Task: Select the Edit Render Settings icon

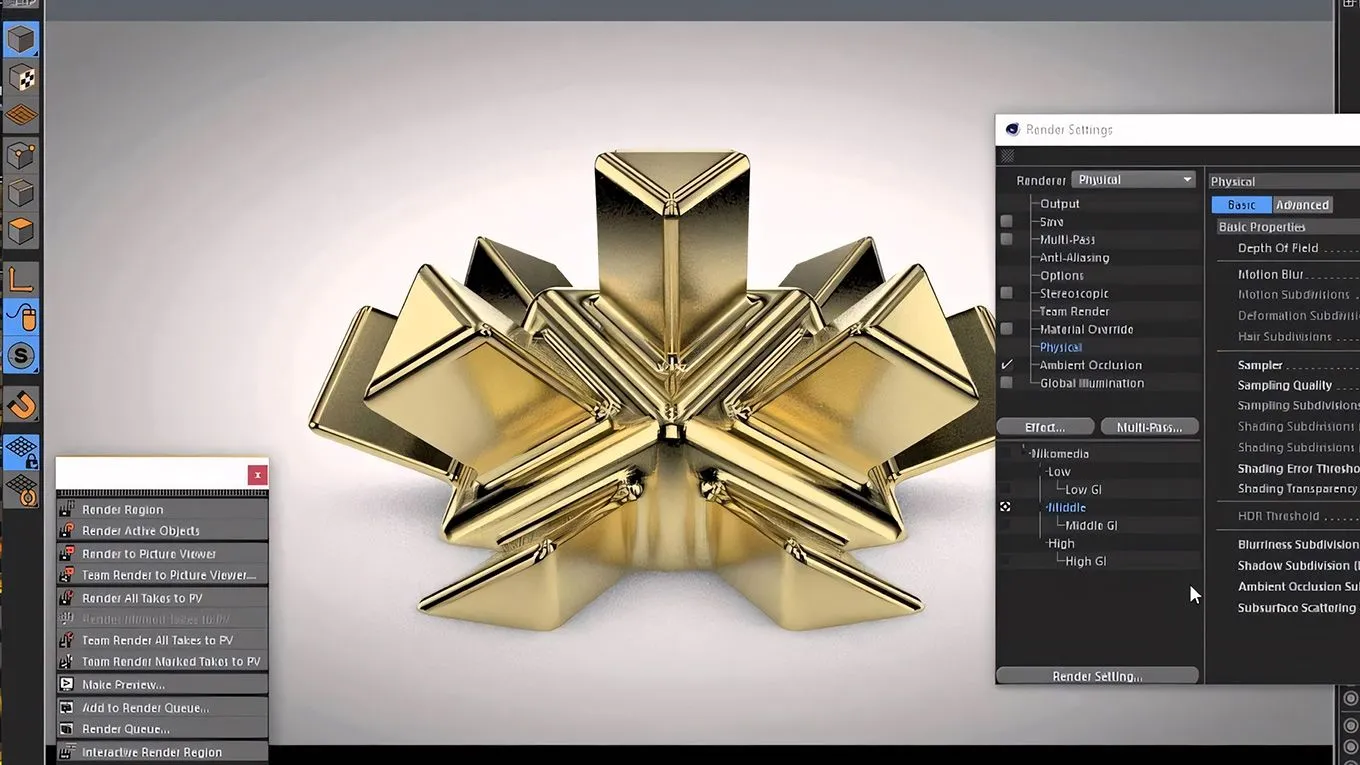Action: [x=22, y=114]
